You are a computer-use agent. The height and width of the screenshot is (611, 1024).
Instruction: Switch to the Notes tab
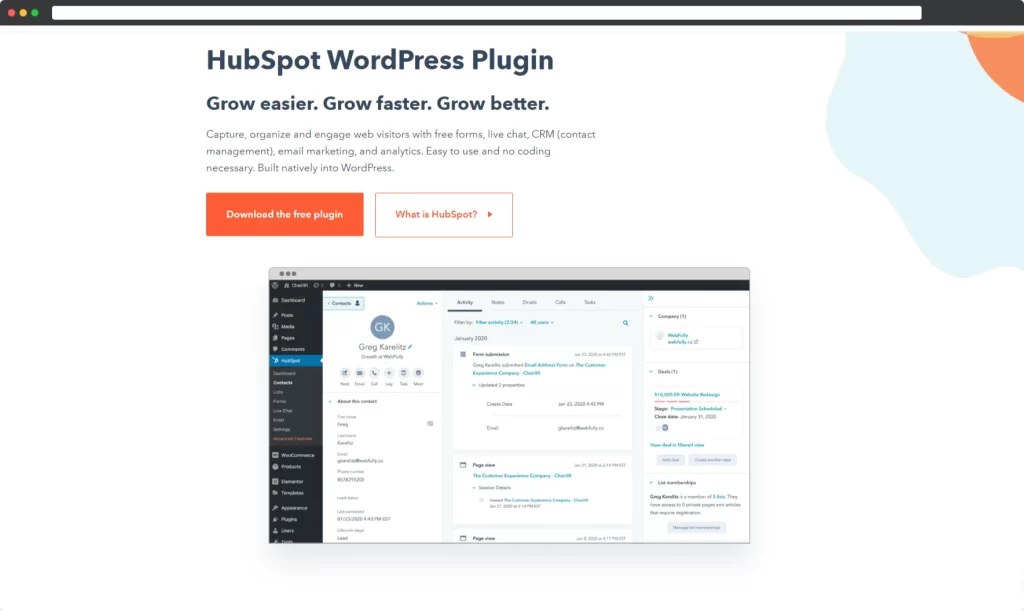[x=498, y=302]
